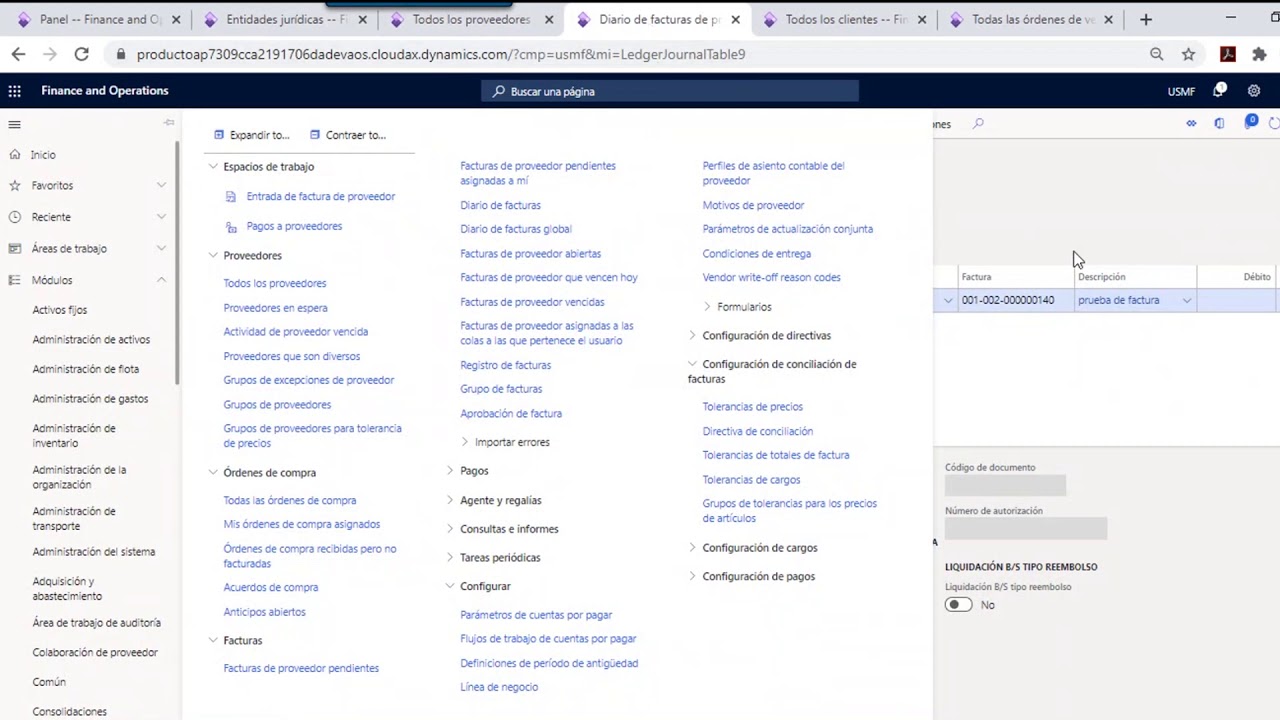Image resolution: width=1280 pixels, height=720 pixels.
Task: Expand the Pagos section
Action: pyautogui.click(x=450, y=471)
